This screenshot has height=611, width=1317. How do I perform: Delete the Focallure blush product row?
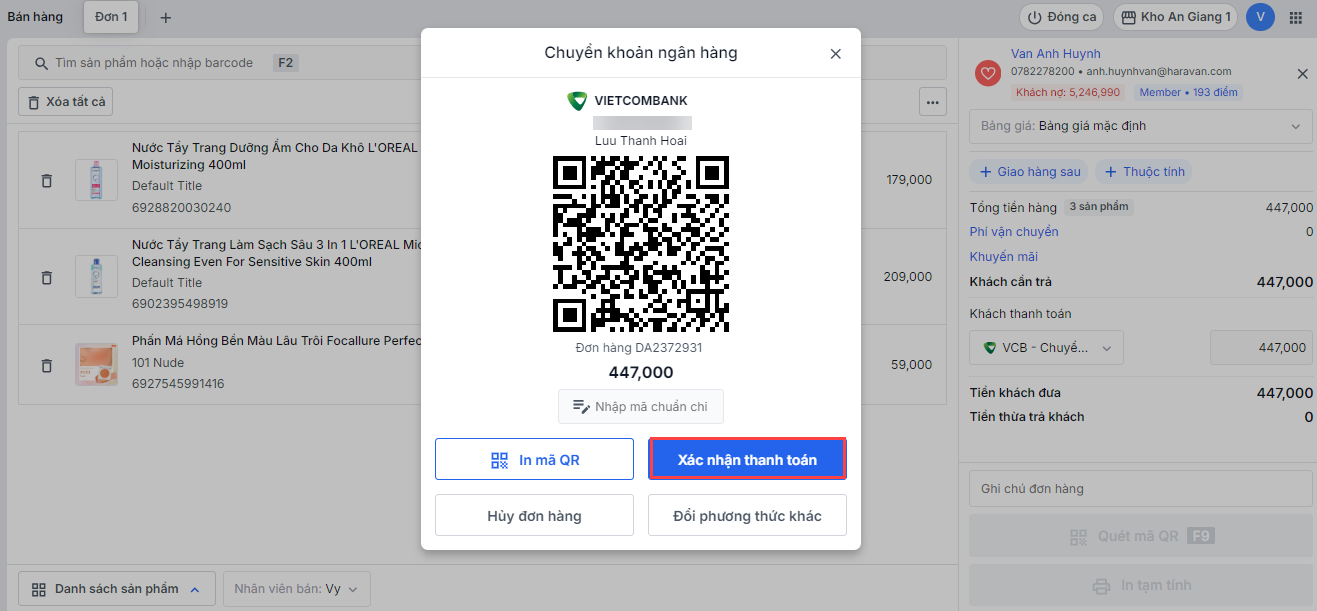(x=46, y=366)
